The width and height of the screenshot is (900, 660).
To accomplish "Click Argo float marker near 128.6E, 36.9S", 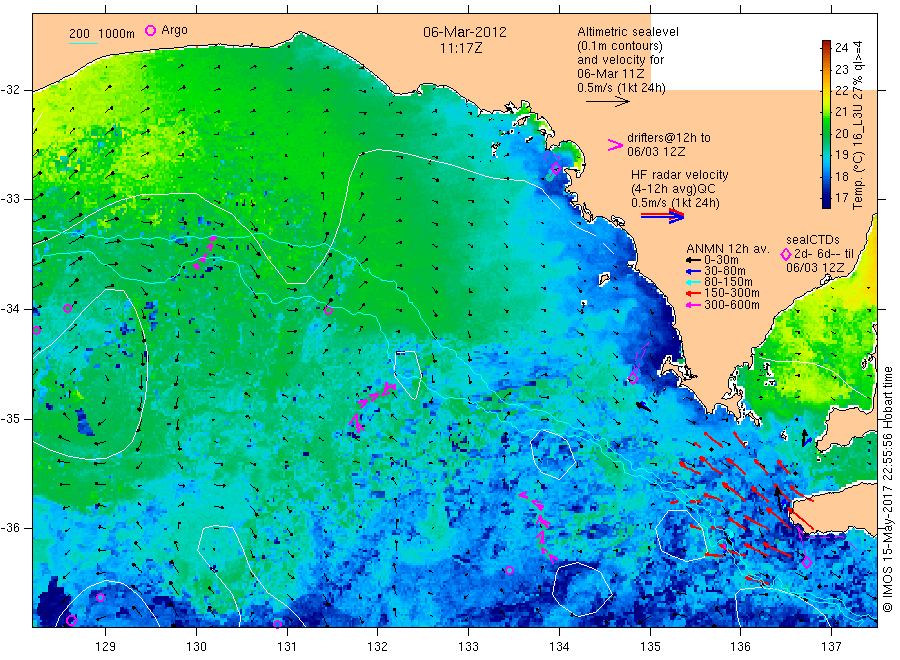I will tap(71, 620).
